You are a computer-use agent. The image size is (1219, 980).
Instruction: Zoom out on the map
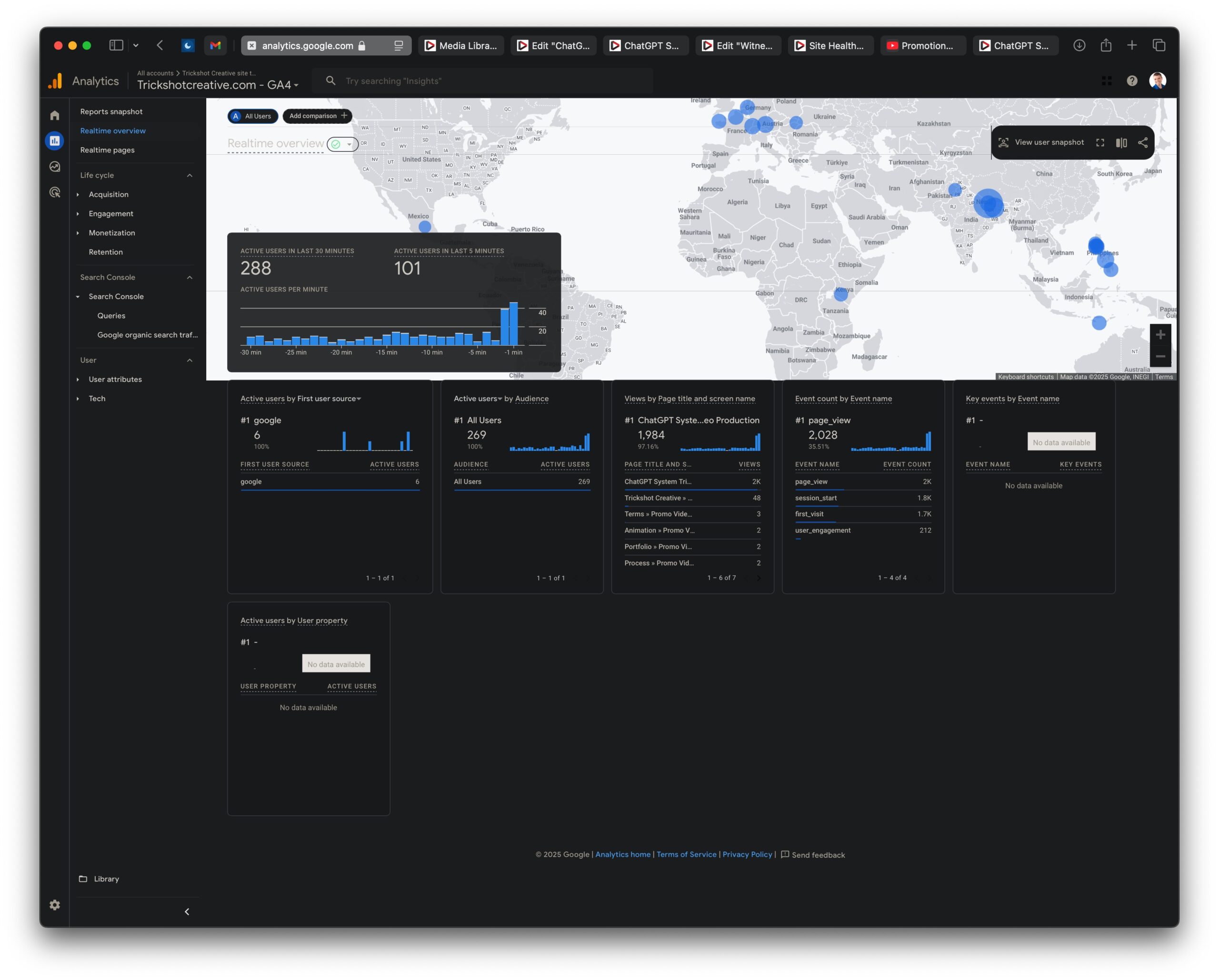(1160, 356)
